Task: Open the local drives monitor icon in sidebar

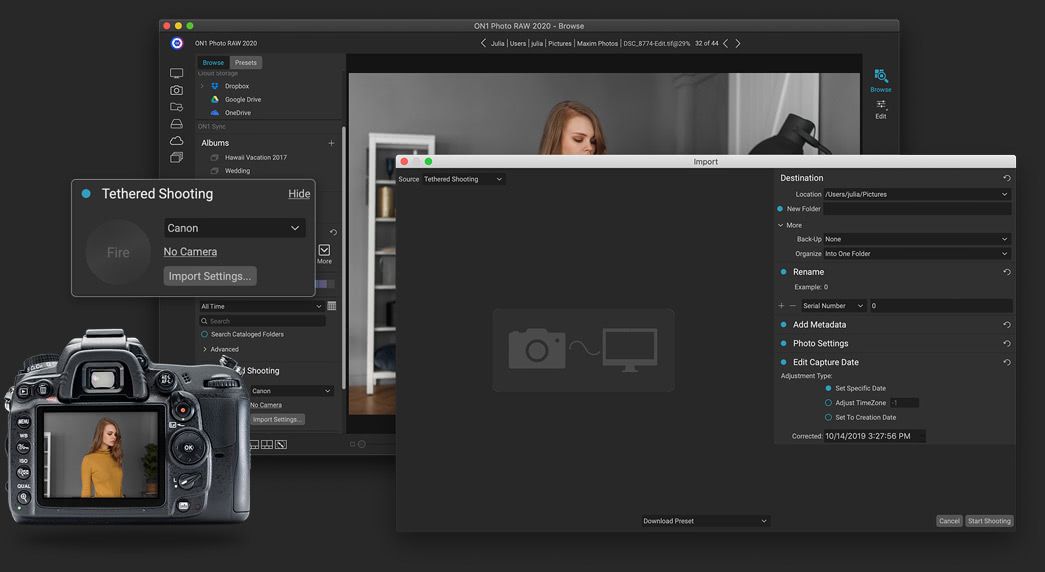Action: 176,73
